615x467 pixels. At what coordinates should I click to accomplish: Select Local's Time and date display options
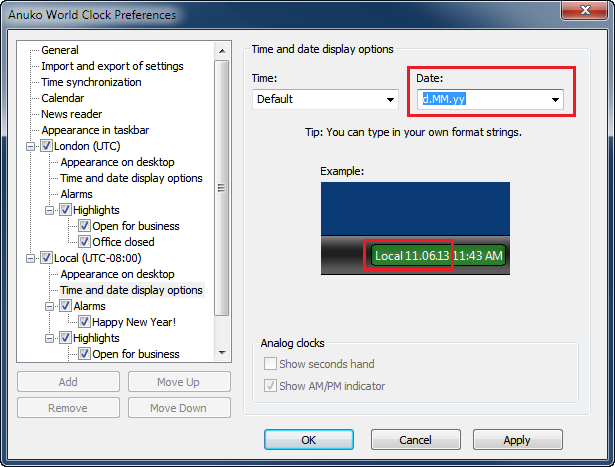click(131, 290)
